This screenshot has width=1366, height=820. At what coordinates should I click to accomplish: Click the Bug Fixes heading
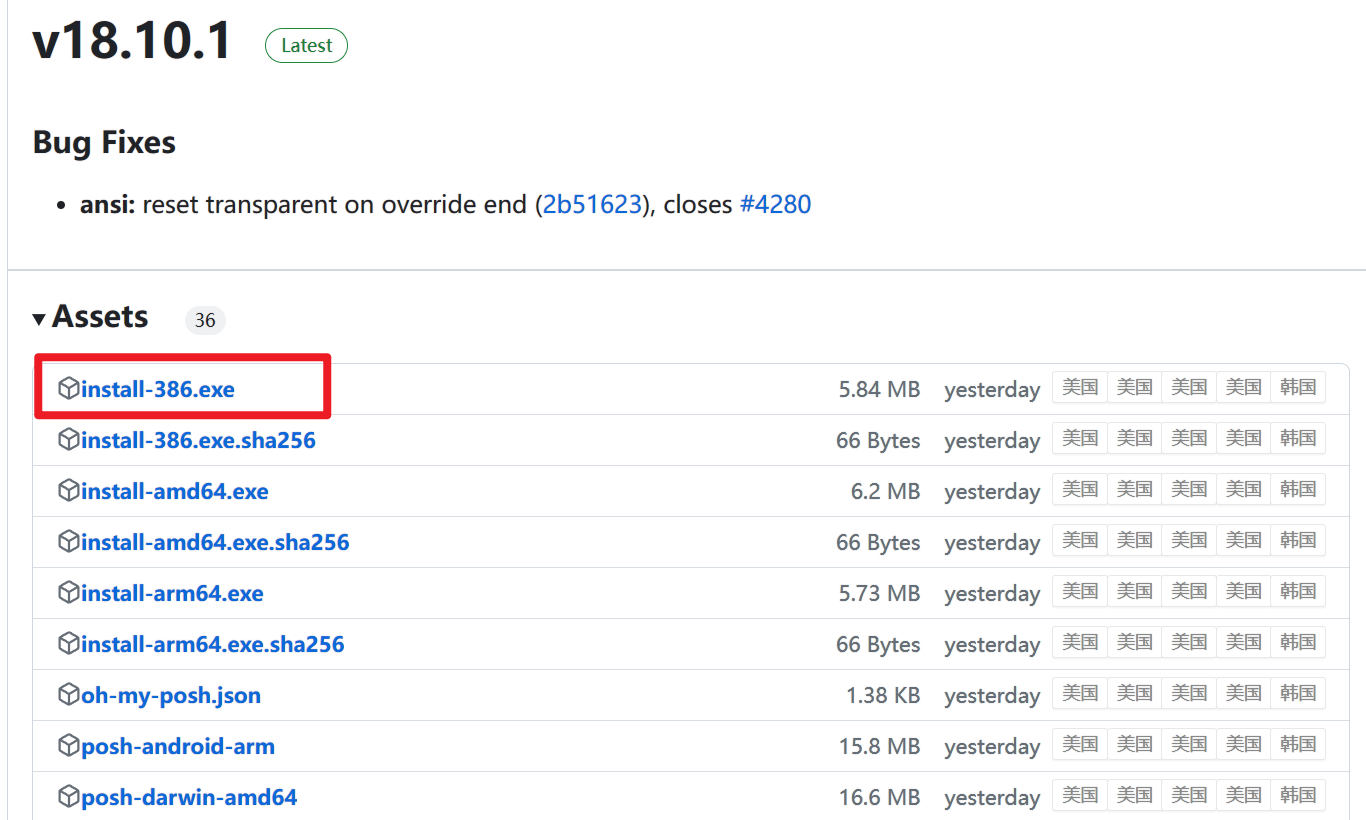[104, 143]
